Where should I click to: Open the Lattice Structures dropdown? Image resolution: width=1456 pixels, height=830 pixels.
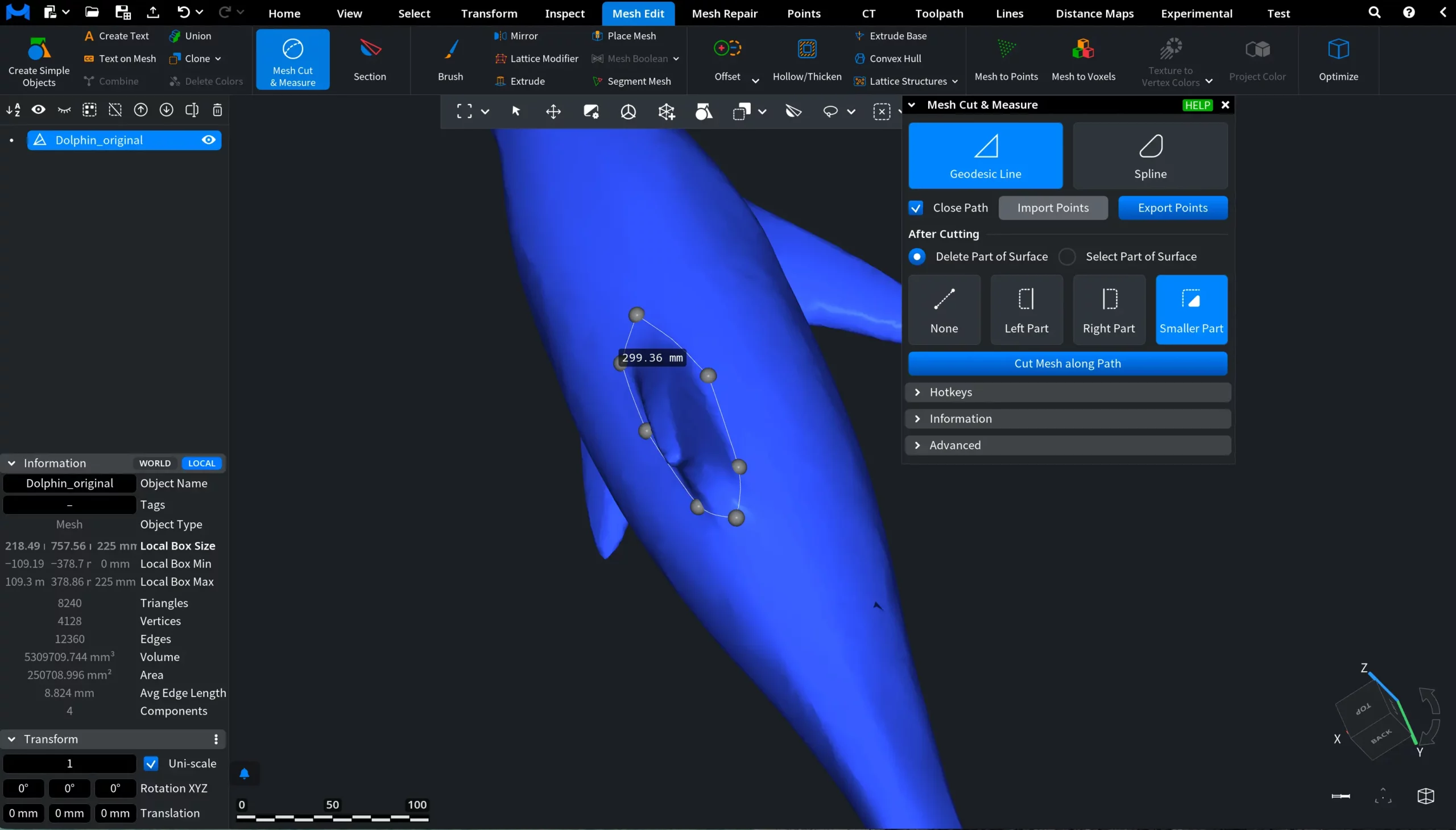[954, 81]
